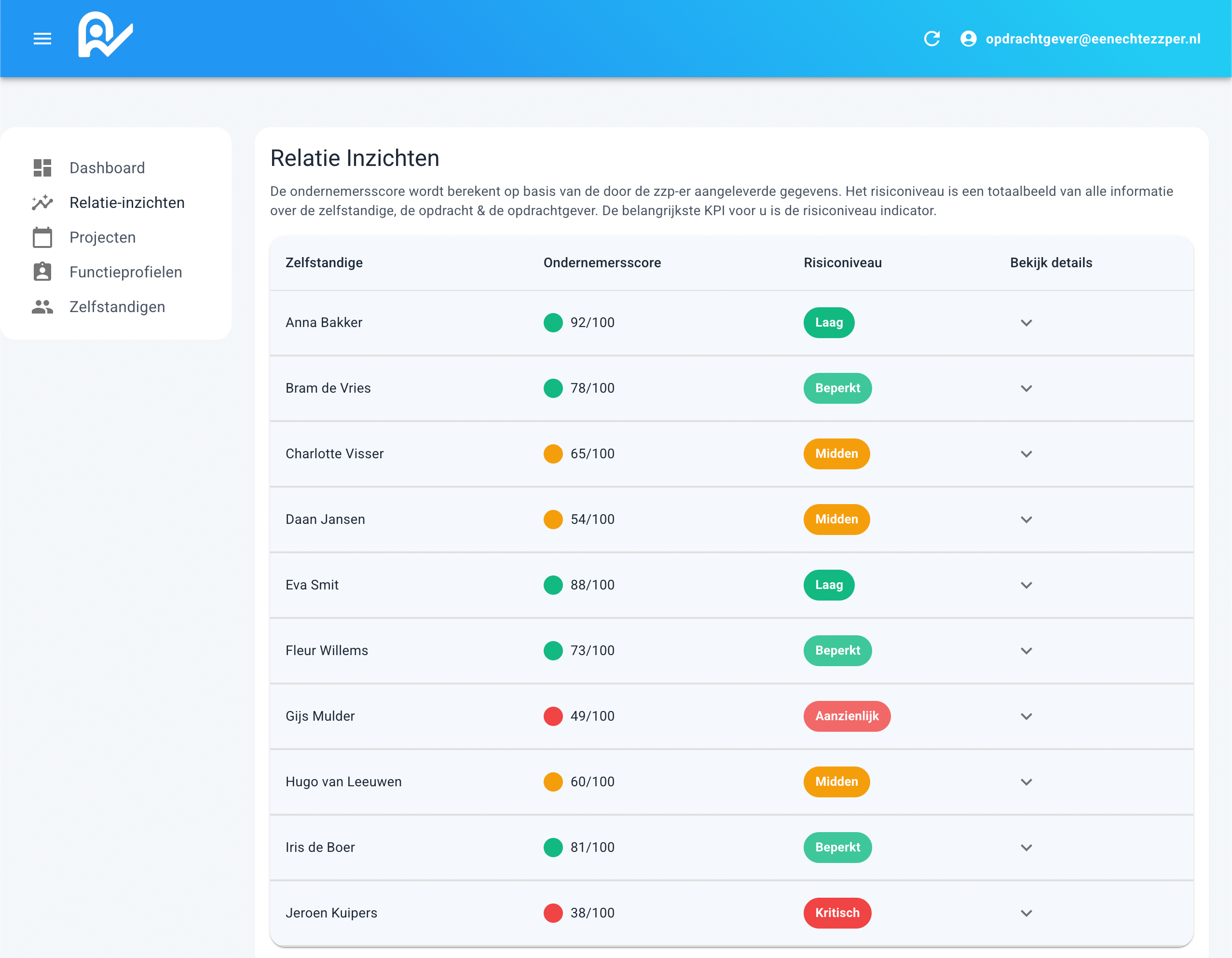Click the refresh icon in header
The height and width of the screenshot is (958, 1232).
coord(932,39)
